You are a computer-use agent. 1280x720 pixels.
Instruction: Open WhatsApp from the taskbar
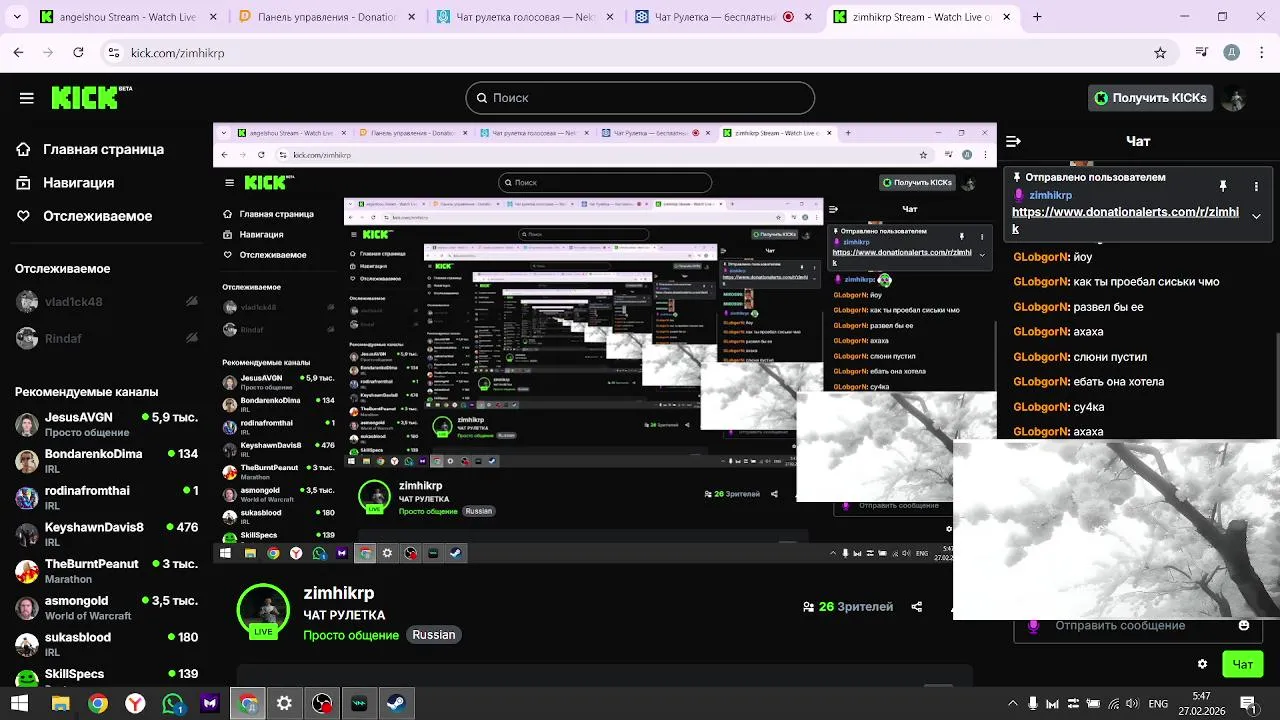coord(173,704)
